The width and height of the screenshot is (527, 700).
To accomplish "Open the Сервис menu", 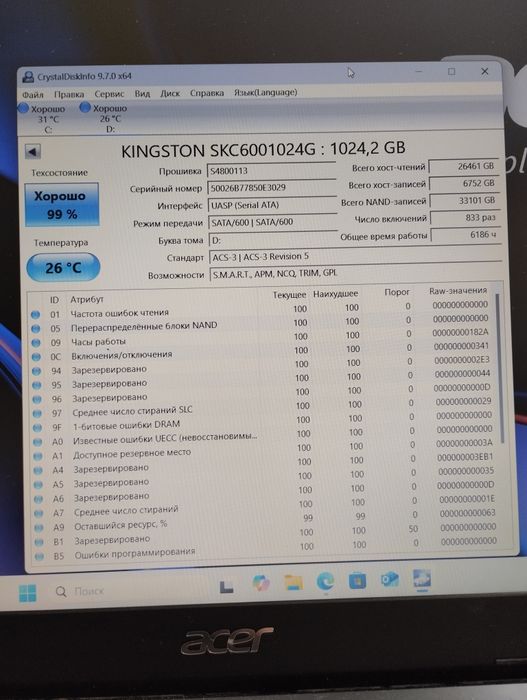I will tap(109, 94).
